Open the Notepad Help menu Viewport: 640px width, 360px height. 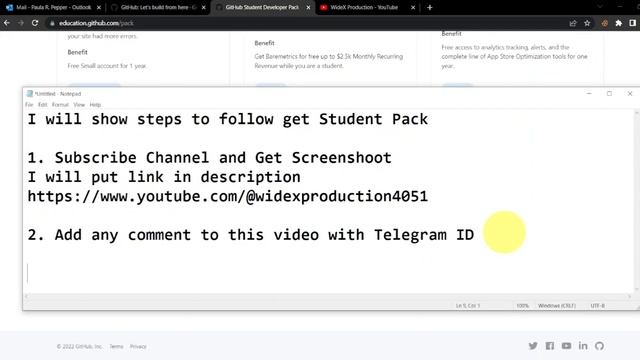pos(95,105)
